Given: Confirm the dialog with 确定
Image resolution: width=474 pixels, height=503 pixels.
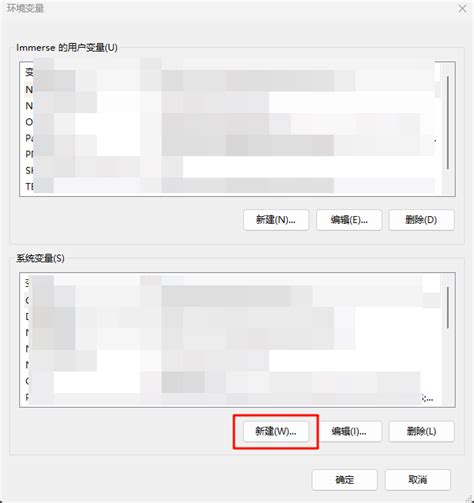Looking at the screenshot, I should pos(345,480).
